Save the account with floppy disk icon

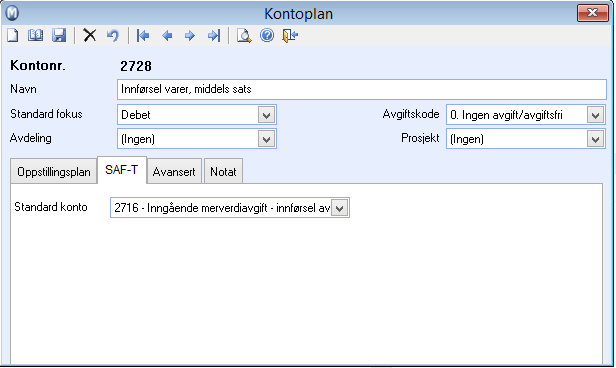59,36
